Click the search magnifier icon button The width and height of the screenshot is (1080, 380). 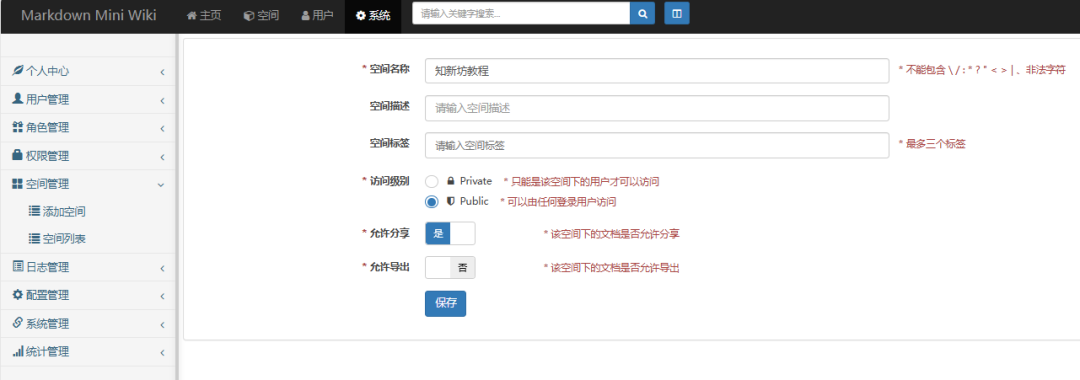click(642, 13)
